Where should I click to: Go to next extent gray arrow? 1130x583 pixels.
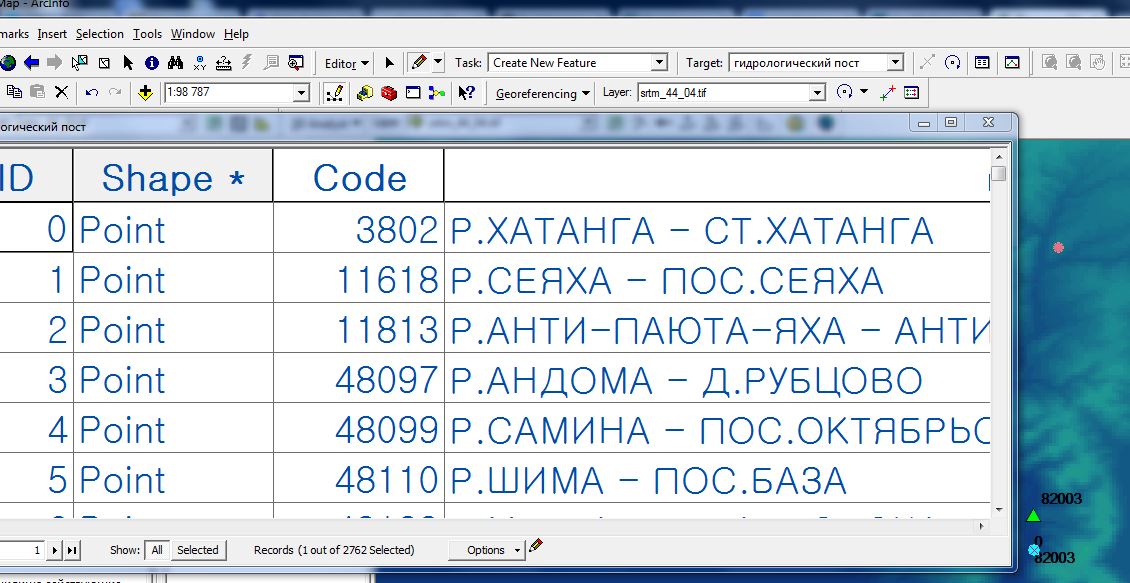tap(55, 63)
